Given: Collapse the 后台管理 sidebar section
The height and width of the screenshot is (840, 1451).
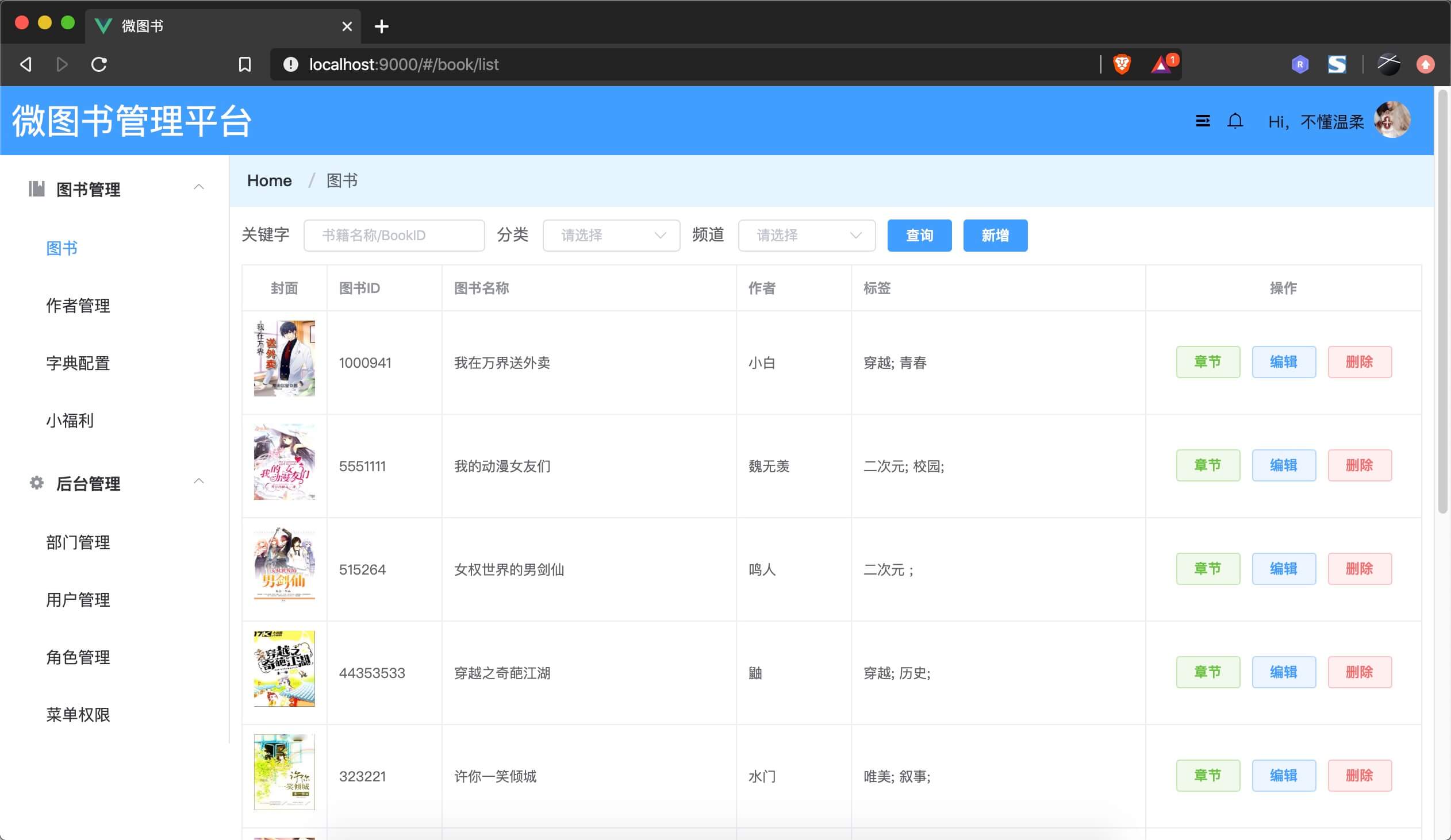Looking at the screenshot, I should coord(199,481).
